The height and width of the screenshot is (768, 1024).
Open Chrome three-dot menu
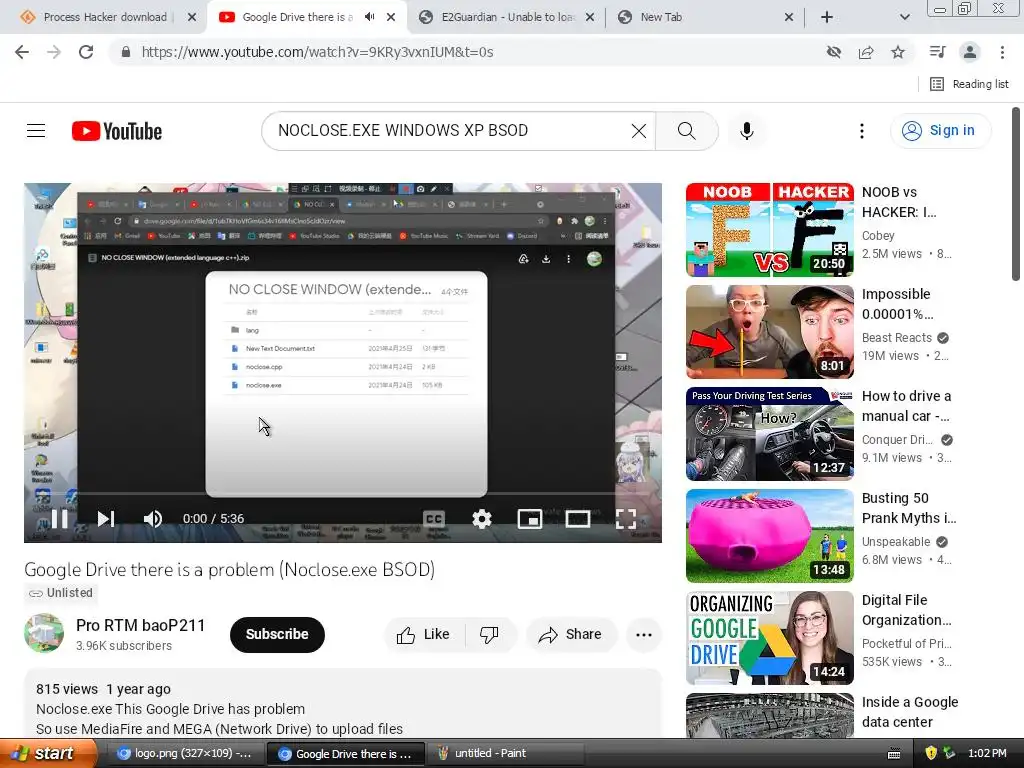tap(1002, 52)
